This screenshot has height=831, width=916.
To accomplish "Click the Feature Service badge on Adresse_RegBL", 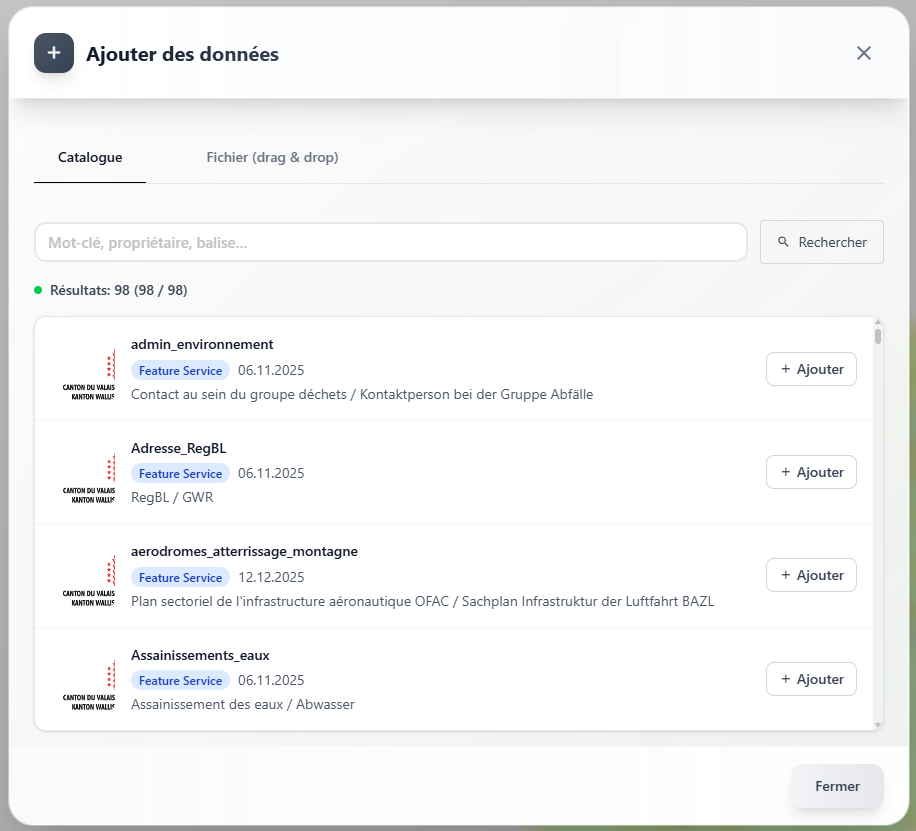I will (180, 474).
